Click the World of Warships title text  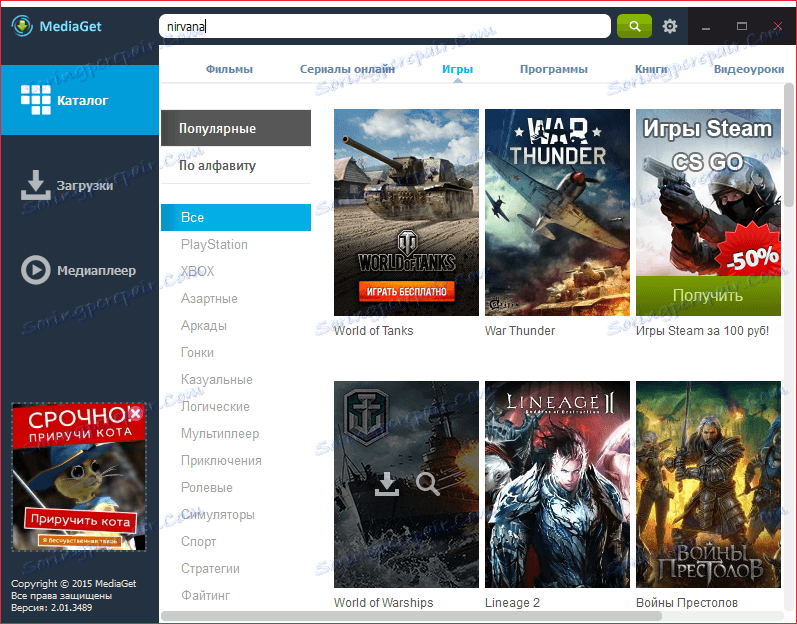(383, 603)
